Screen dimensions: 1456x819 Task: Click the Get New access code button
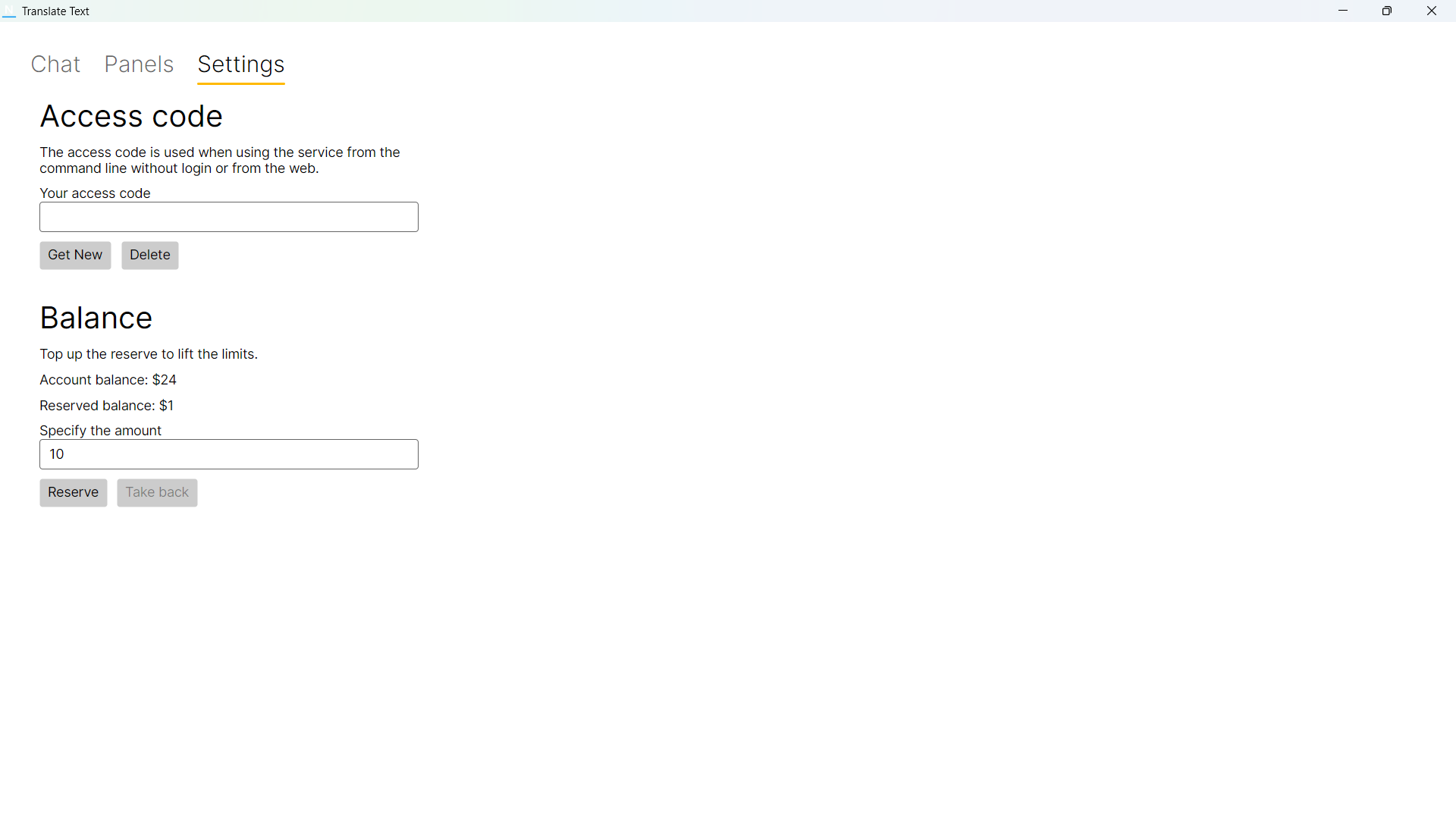tap(75, 255)
